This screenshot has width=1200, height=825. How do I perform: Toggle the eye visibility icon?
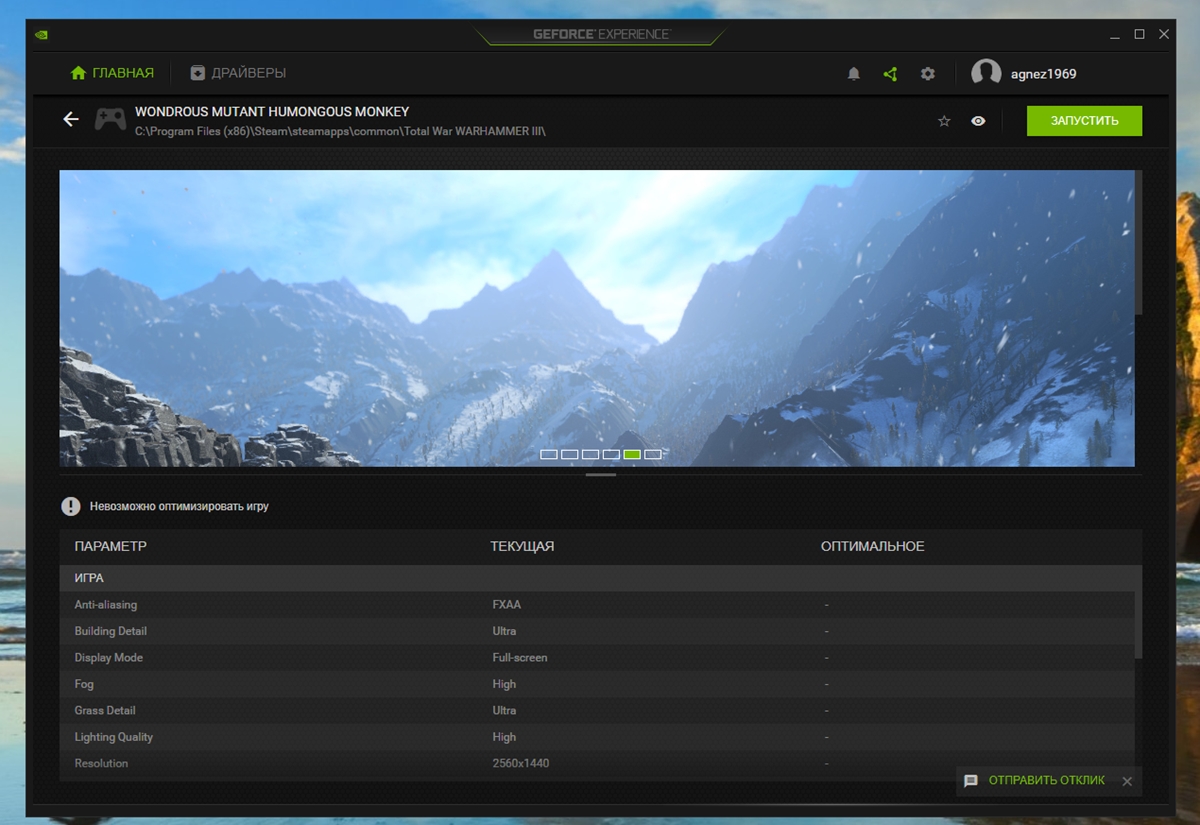(x=978, y=121)
